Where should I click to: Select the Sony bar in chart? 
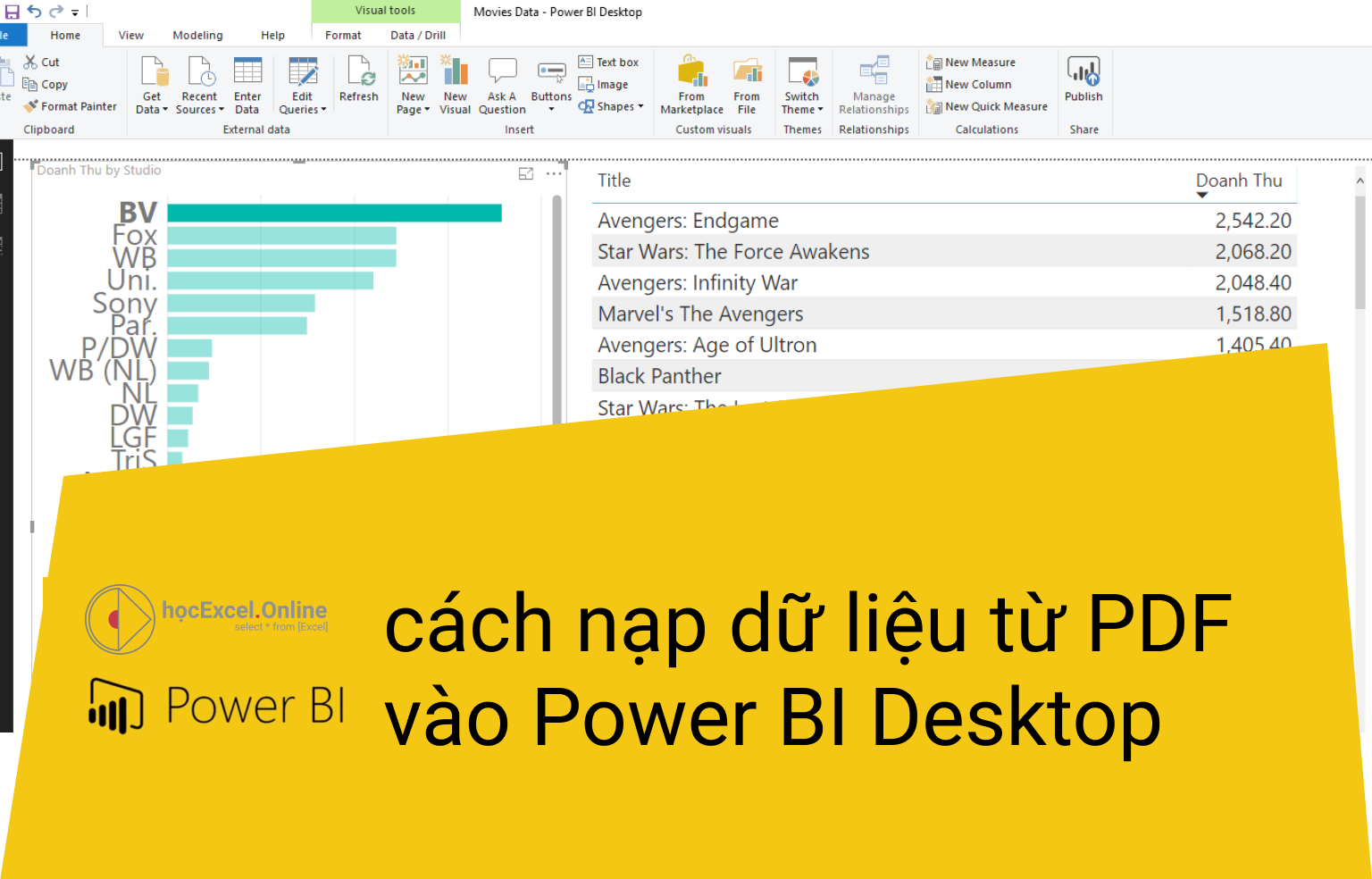tap(241, 303)
